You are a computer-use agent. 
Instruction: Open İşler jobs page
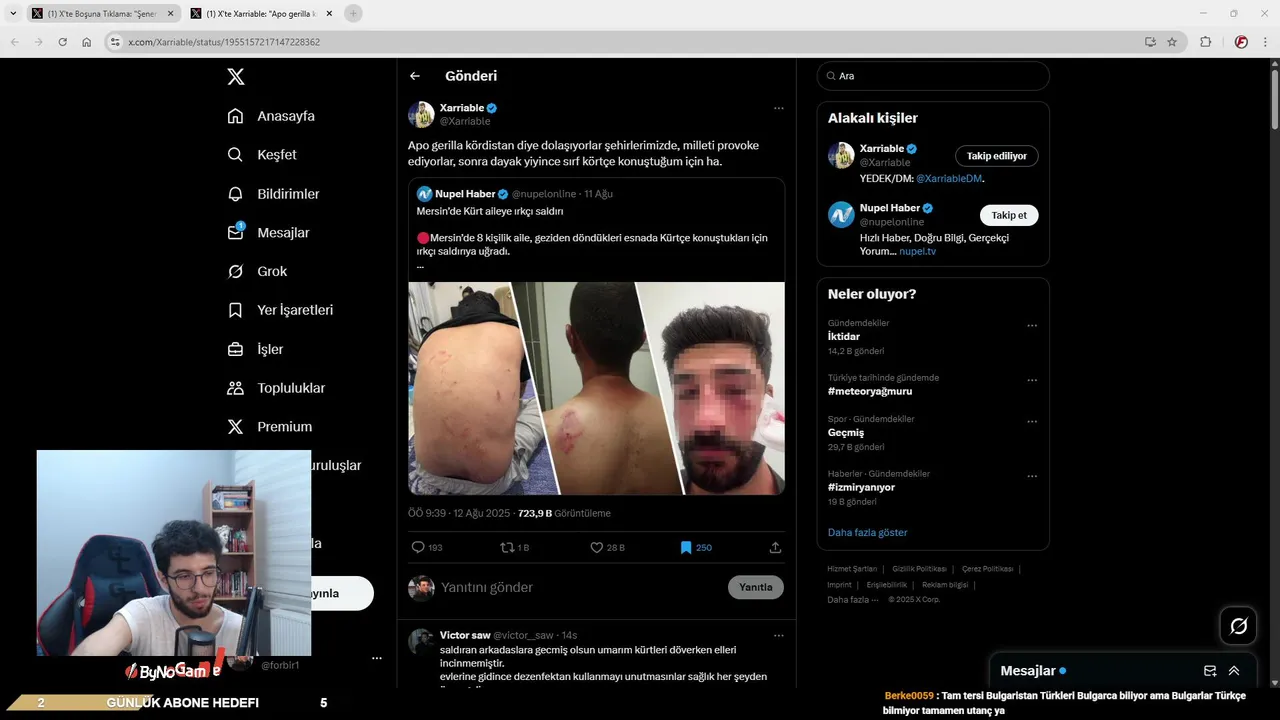click(x=255, y=349)
